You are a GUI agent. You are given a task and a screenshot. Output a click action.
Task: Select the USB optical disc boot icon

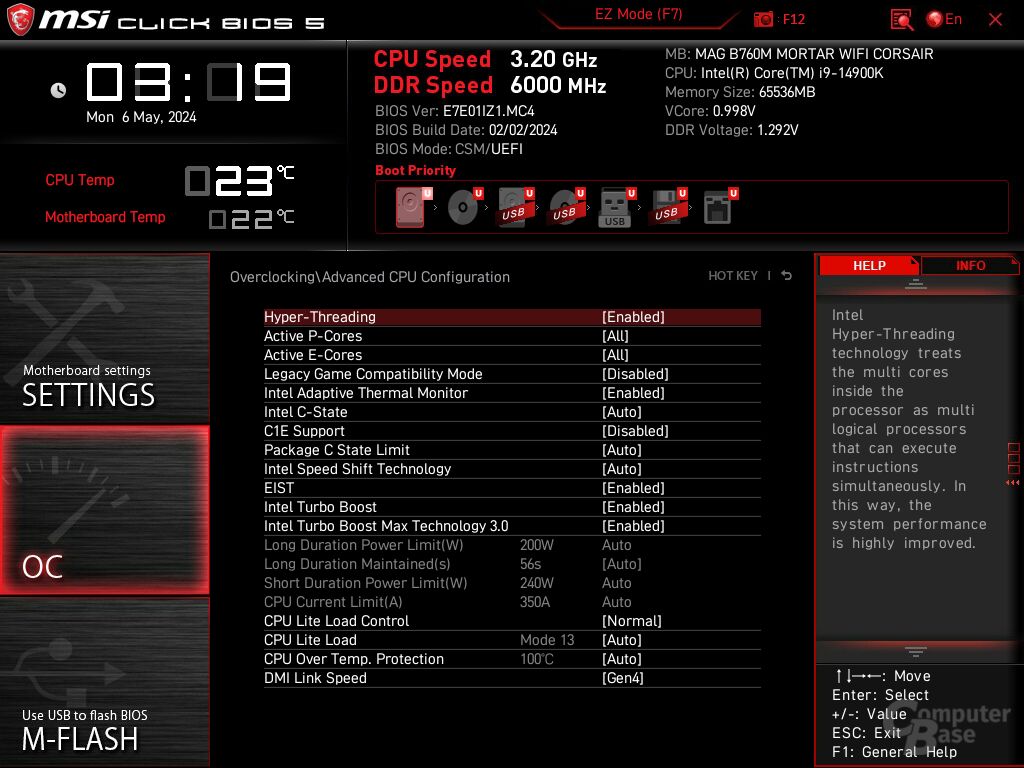pyautogui.click(x=567, y=206)
